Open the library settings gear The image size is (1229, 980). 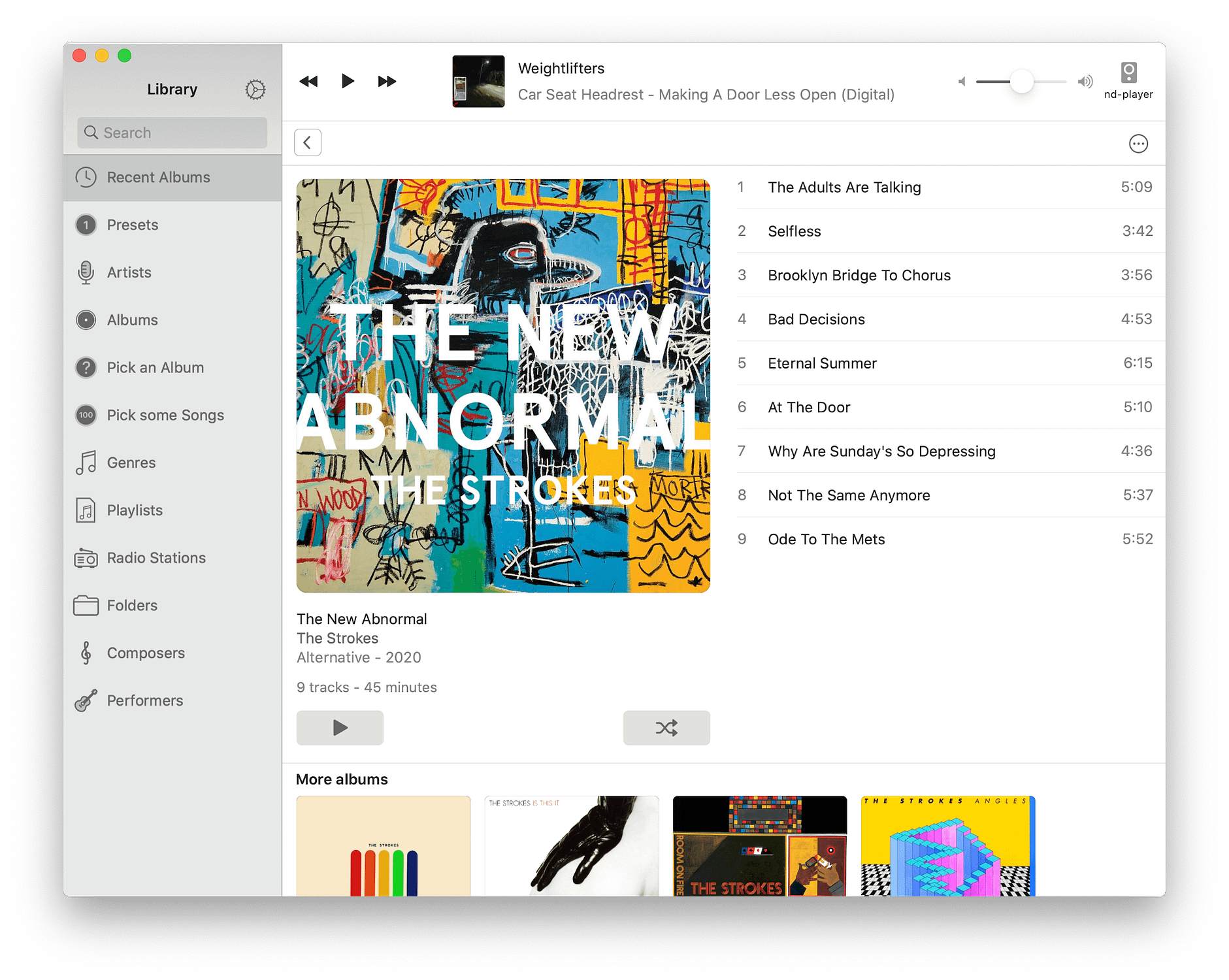pos(255,90)
